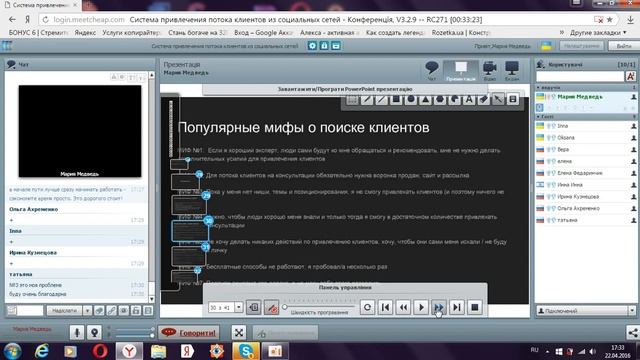Image resolution: width=640 pixels, height=360 pixels.
Task: Select the eraser tool in drawing toolbar
Action: pyautogui.click(x=484, y=99)
